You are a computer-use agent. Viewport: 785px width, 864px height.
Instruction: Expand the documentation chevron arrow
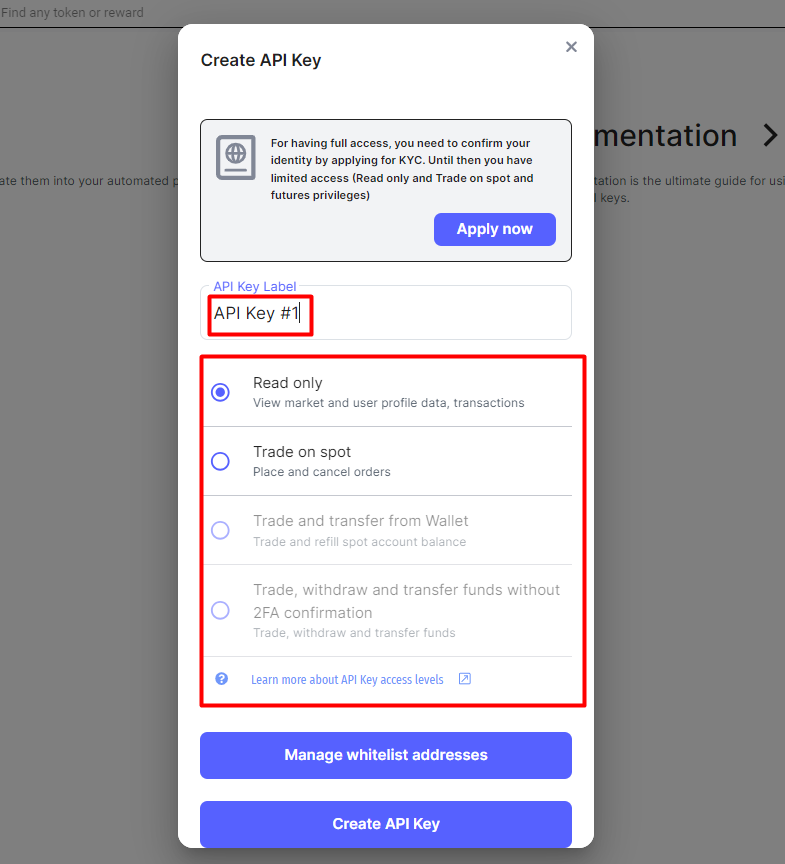point(770,135)
